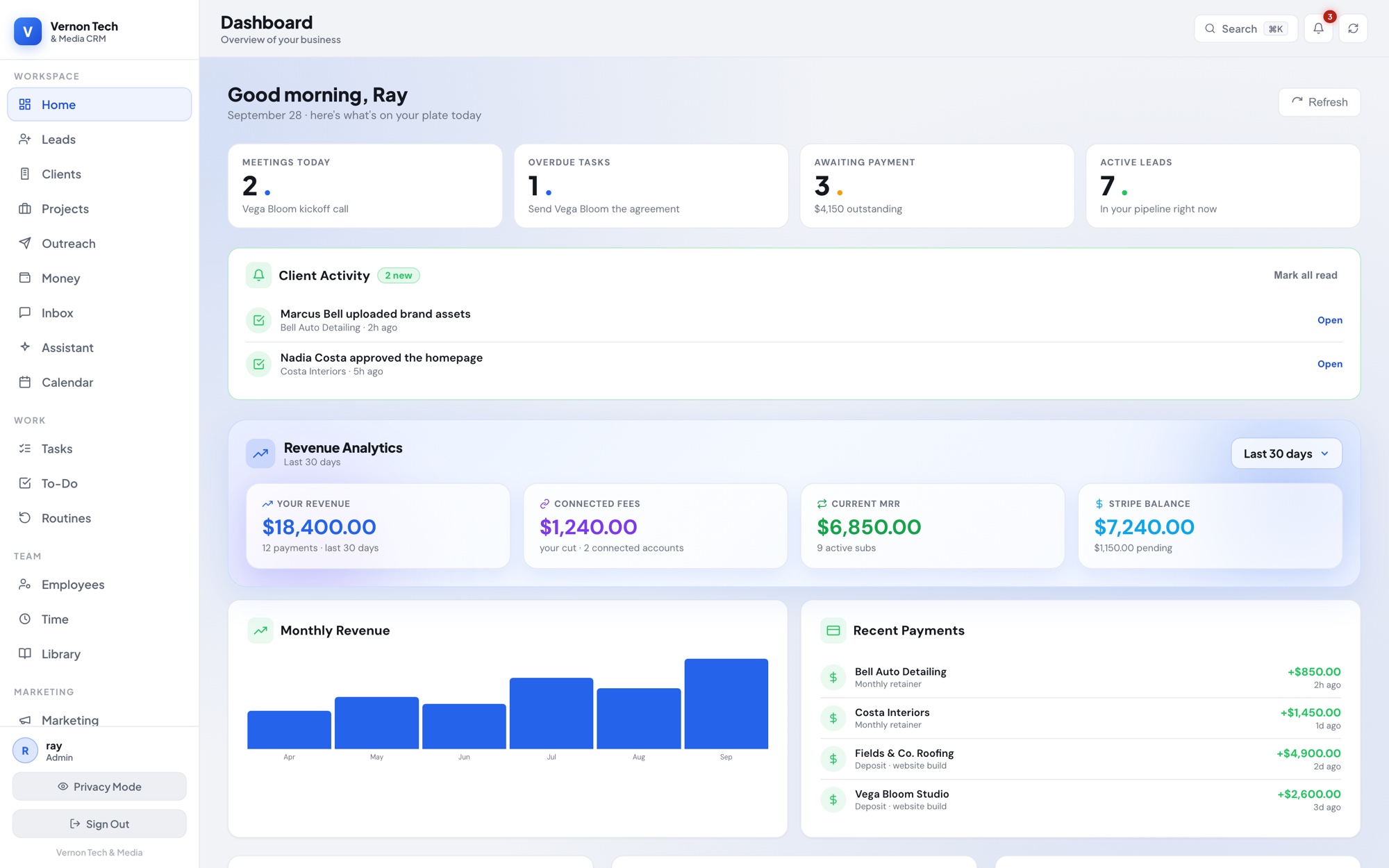Click the Revenue Analytics trend icon
1389x868 pixels.
260,453
